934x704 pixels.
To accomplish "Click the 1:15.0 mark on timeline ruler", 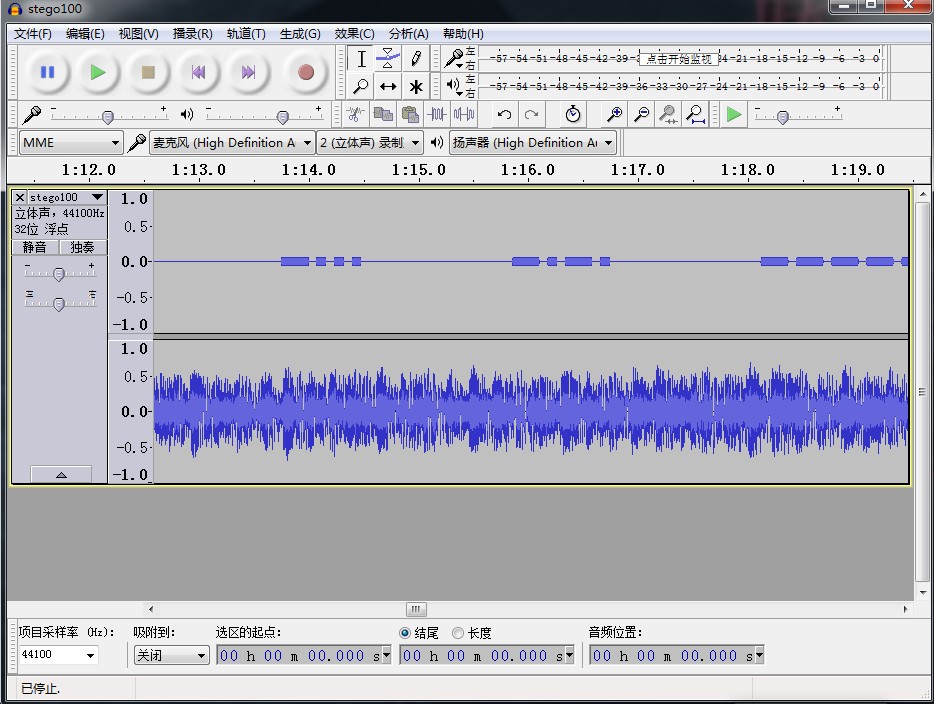I will [x=418, y=170].
